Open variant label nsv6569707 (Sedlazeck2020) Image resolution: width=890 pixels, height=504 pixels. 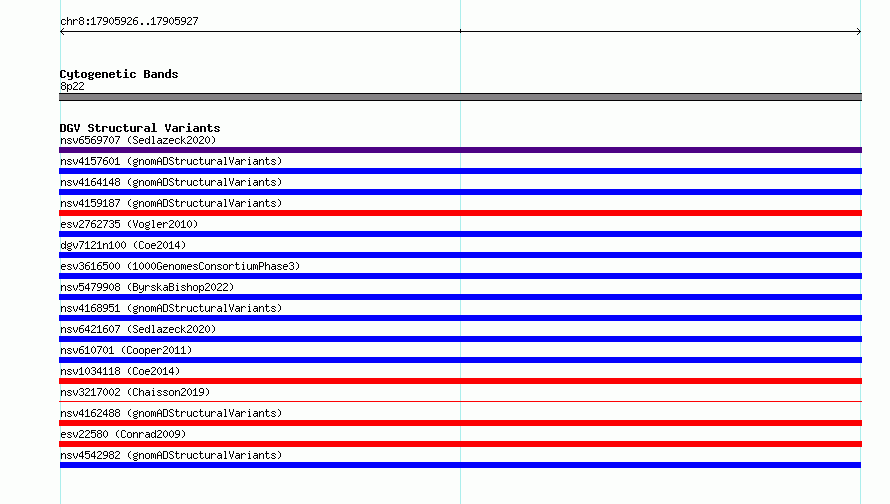138,140
